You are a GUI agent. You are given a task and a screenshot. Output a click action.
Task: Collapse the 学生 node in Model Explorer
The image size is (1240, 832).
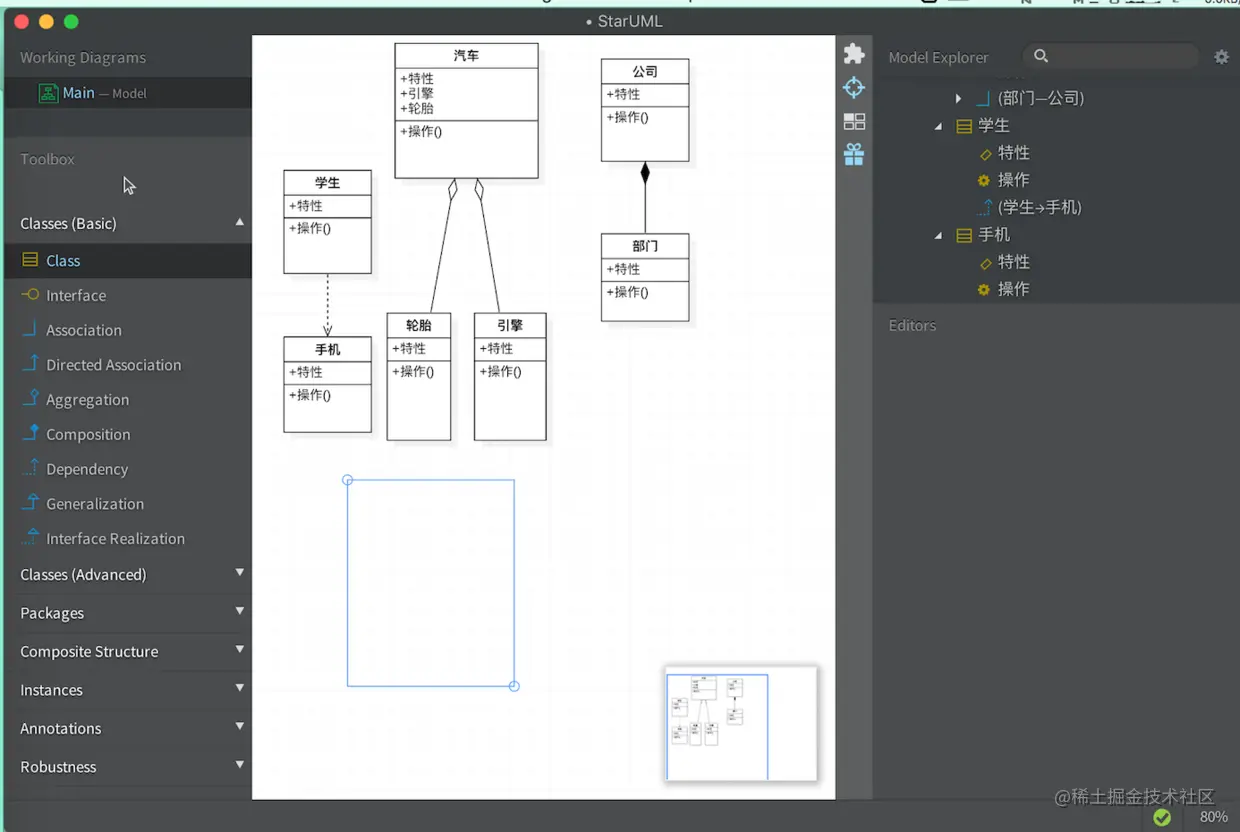938,126
